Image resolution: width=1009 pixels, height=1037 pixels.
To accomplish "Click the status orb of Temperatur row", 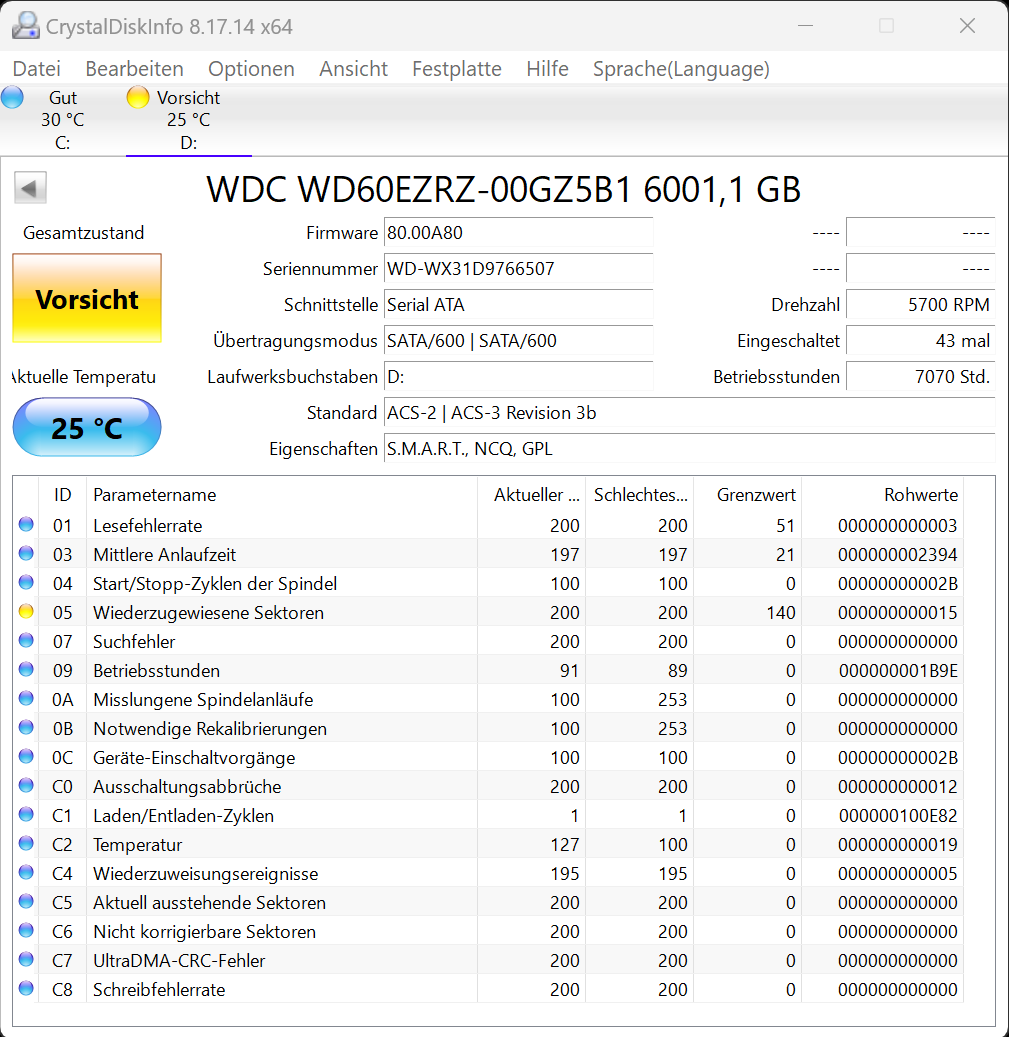I will click(26, 843).
